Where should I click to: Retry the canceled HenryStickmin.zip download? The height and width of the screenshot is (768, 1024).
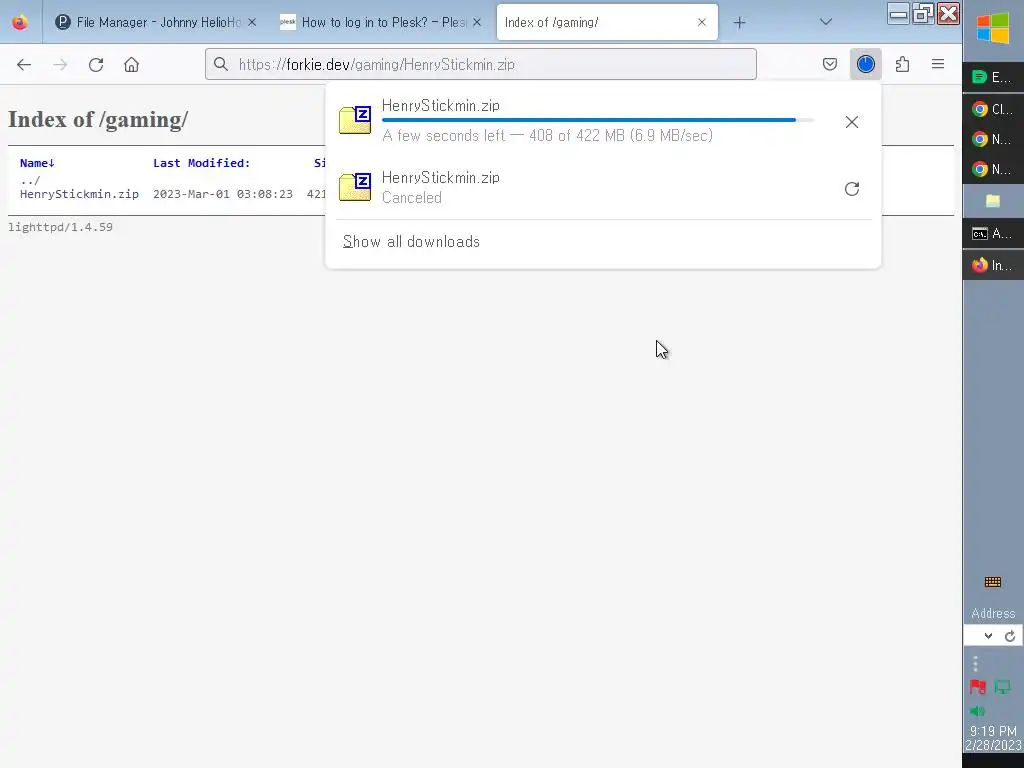point(852,189)
